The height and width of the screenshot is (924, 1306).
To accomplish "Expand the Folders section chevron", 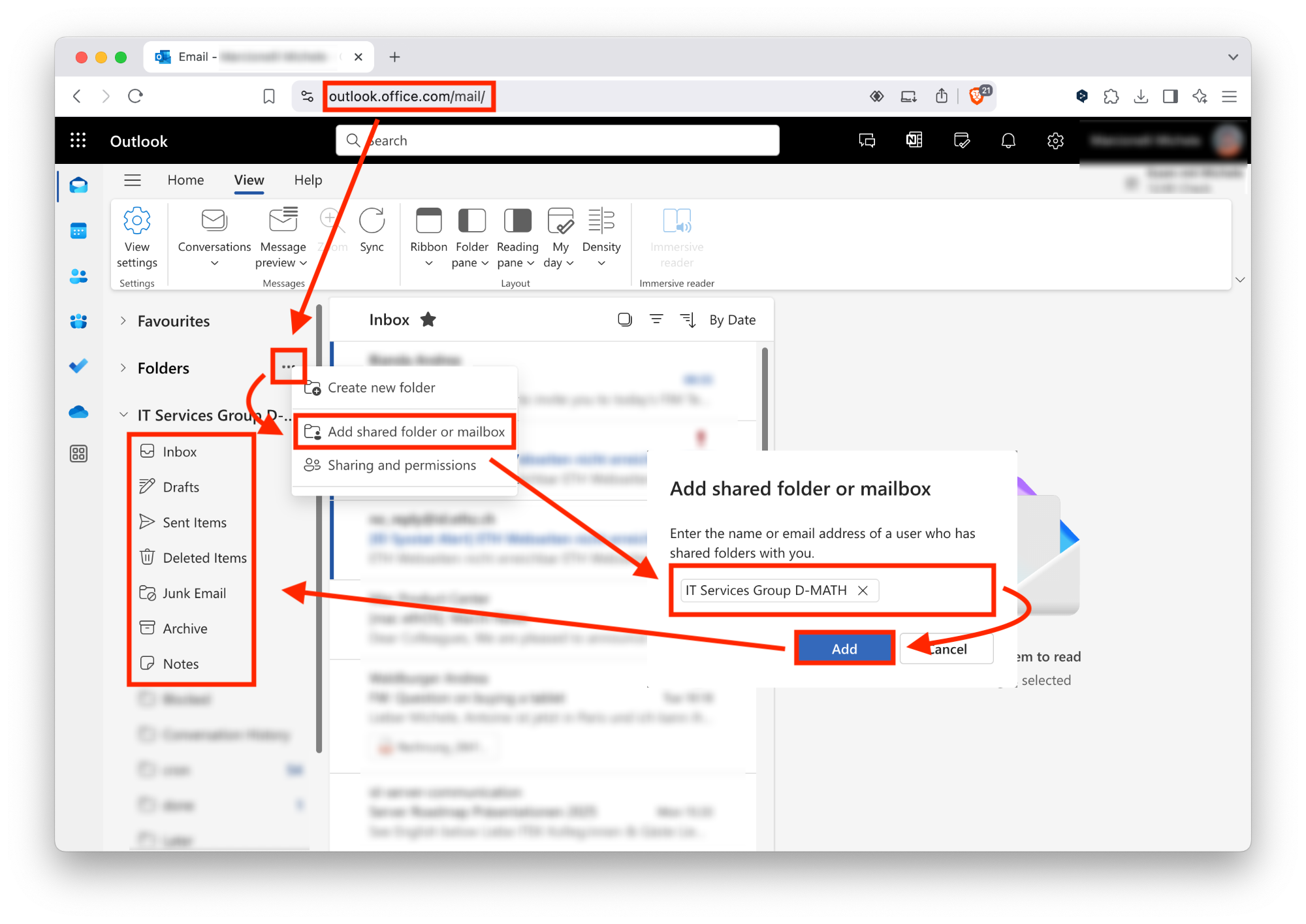I will [123, 368].
